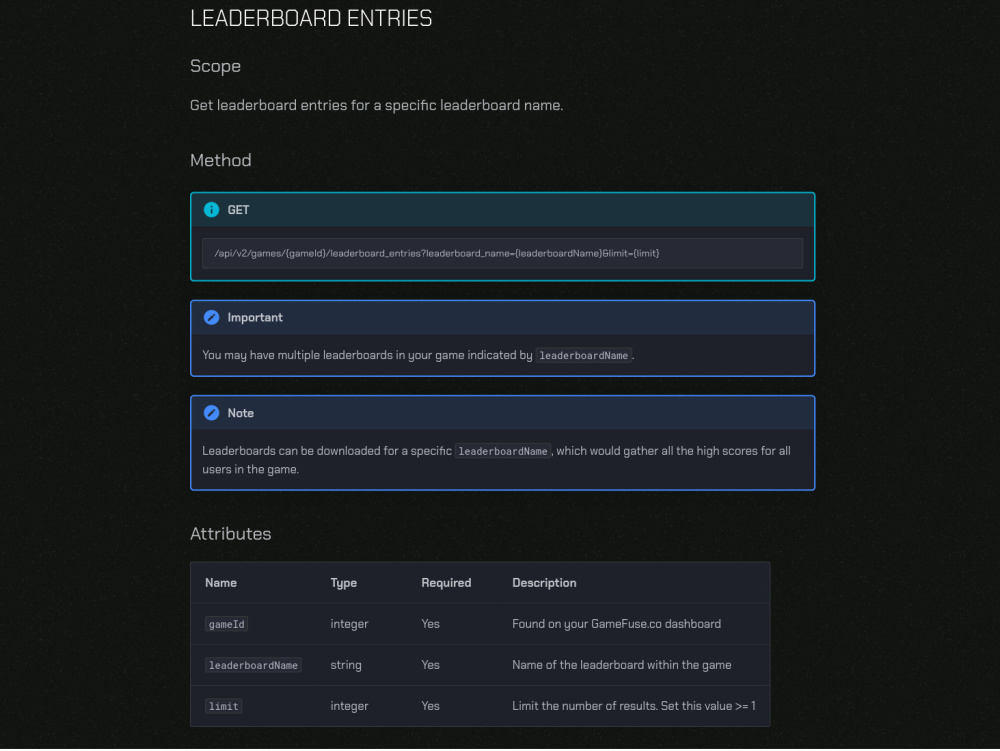The width and height of the screenshot is (1000, 751).
Task: Click Yes in the limit row
Action: [x=430, y=706]
